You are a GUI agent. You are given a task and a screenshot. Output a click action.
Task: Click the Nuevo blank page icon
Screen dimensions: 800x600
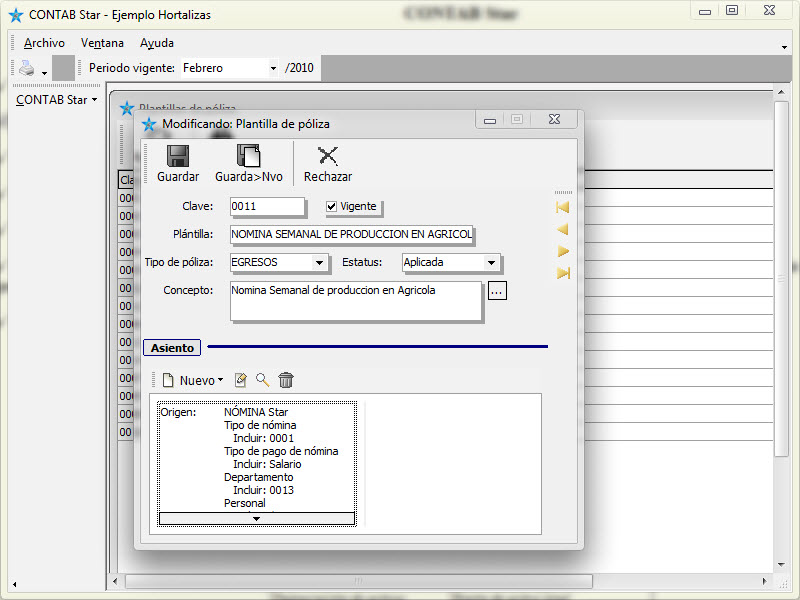168,380
